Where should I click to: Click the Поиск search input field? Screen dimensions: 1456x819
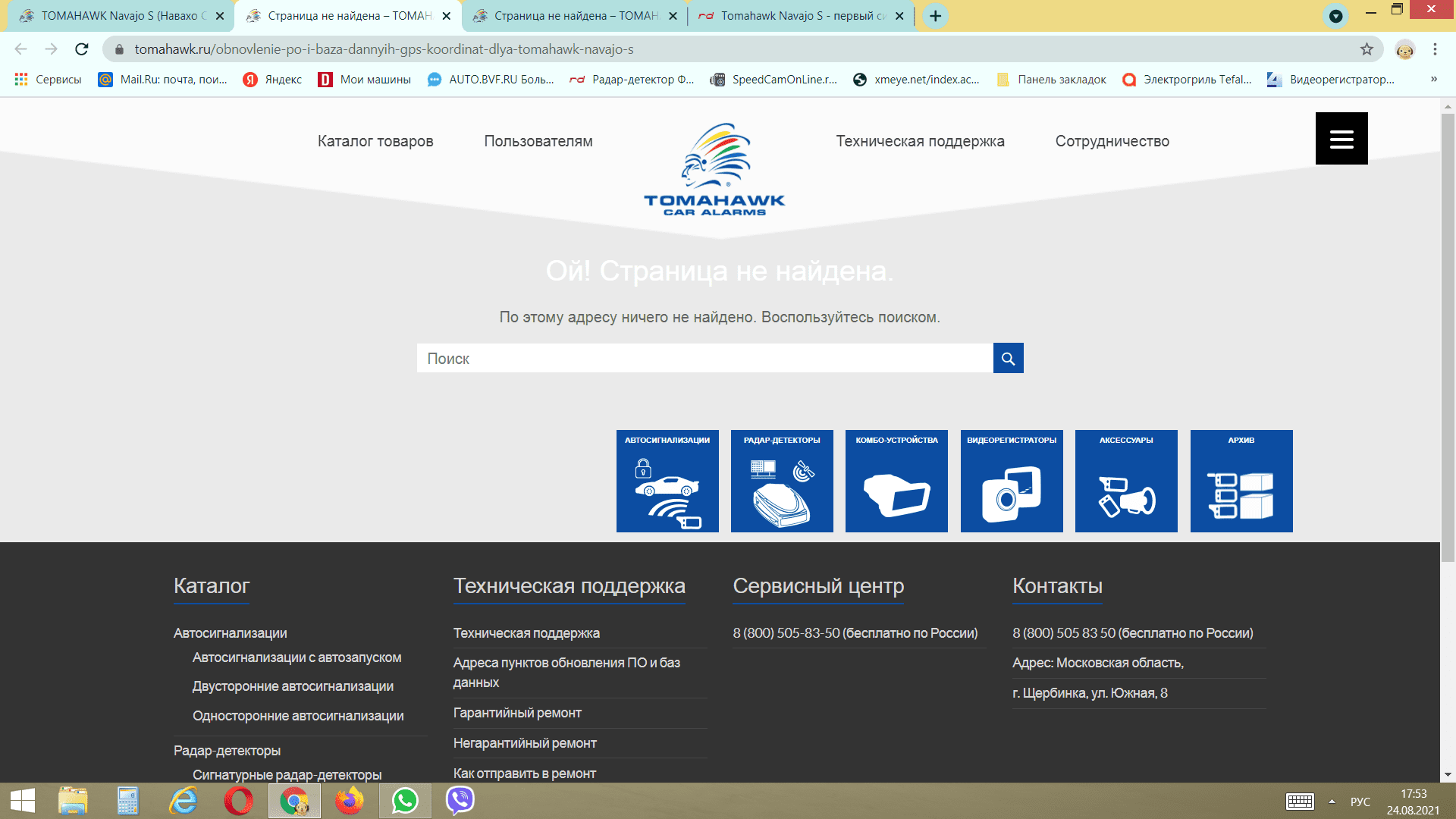pyautogui.click(x=704, y=358)
